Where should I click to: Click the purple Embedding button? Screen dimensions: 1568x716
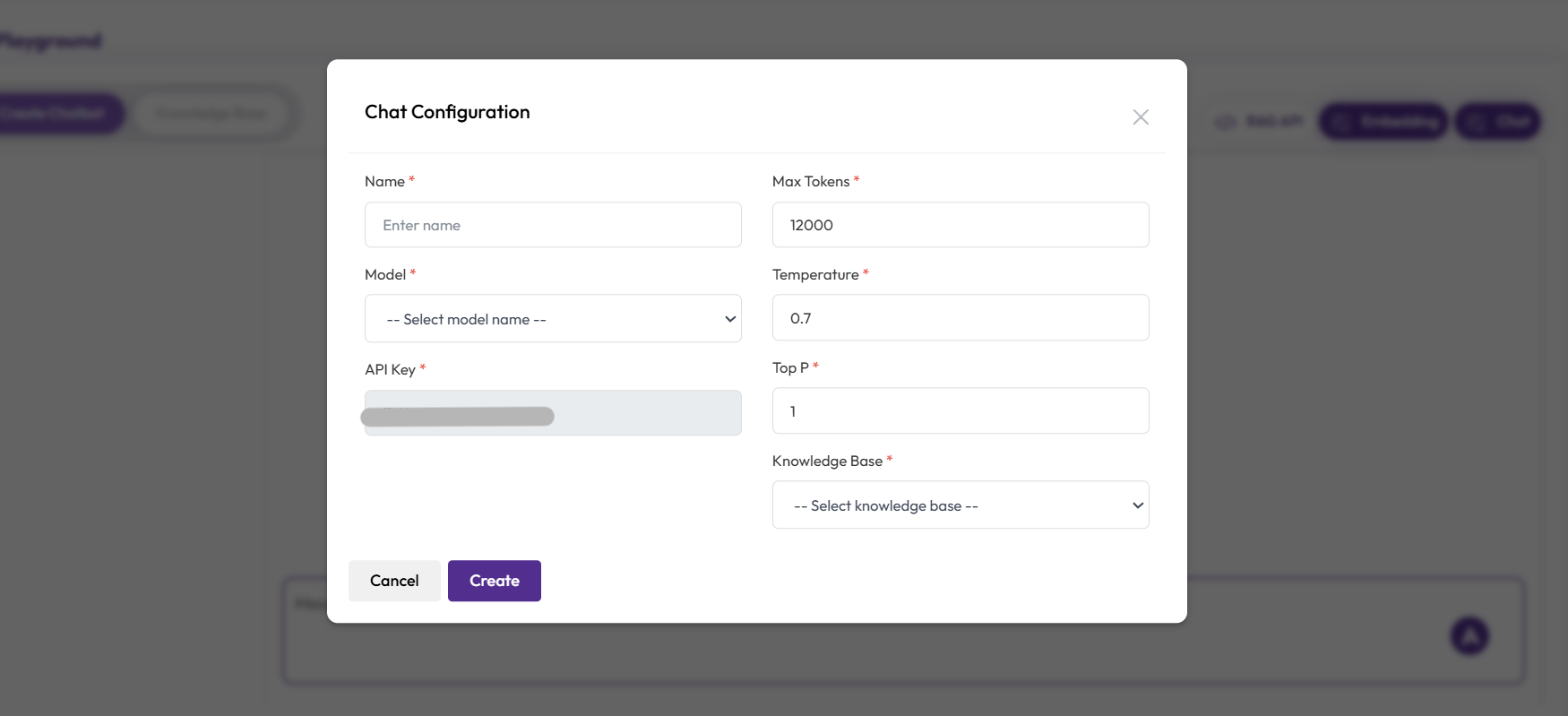tap(1383, 121)
